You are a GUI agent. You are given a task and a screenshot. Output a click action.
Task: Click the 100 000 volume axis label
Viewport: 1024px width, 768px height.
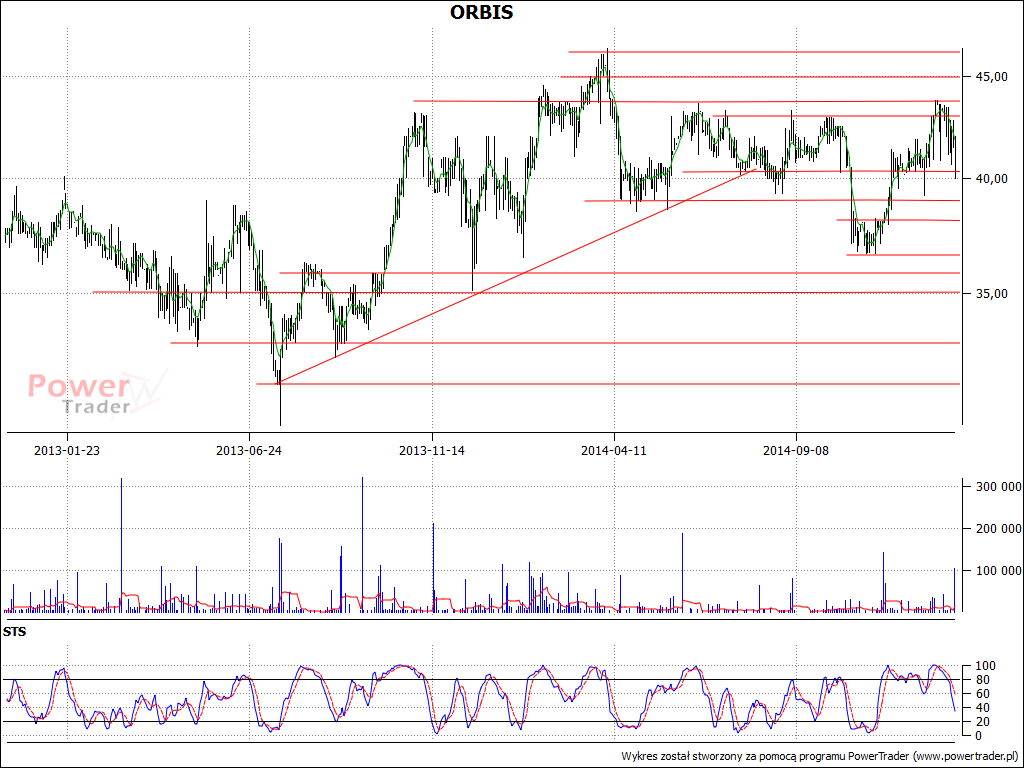pos(998,571)
